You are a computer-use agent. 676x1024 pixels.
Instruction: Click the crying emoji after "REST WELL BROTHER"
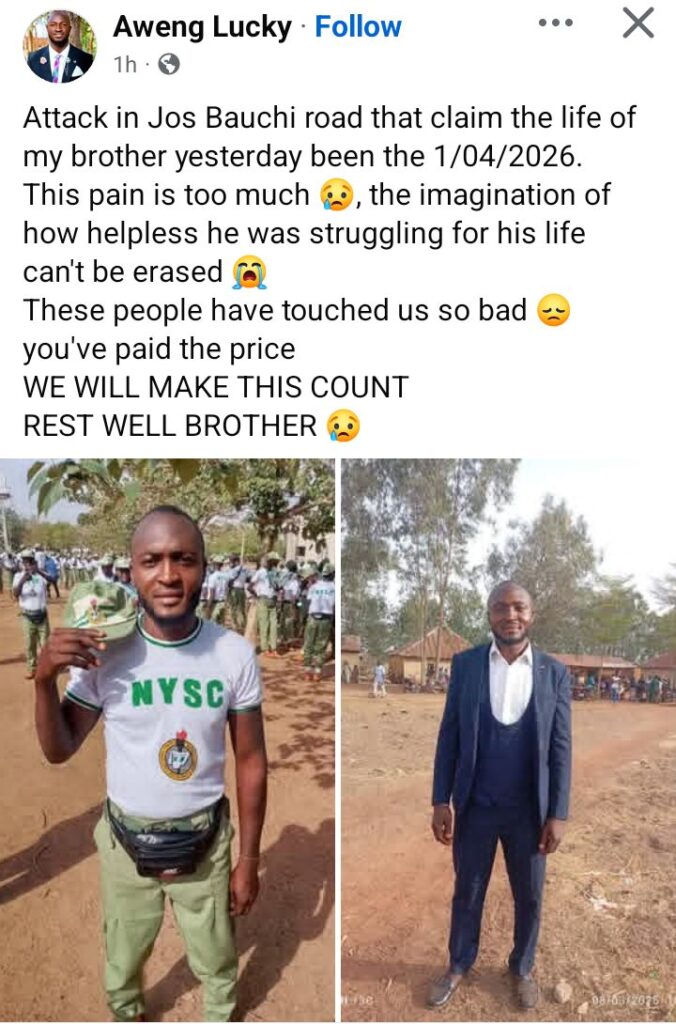tap(343, 426)
